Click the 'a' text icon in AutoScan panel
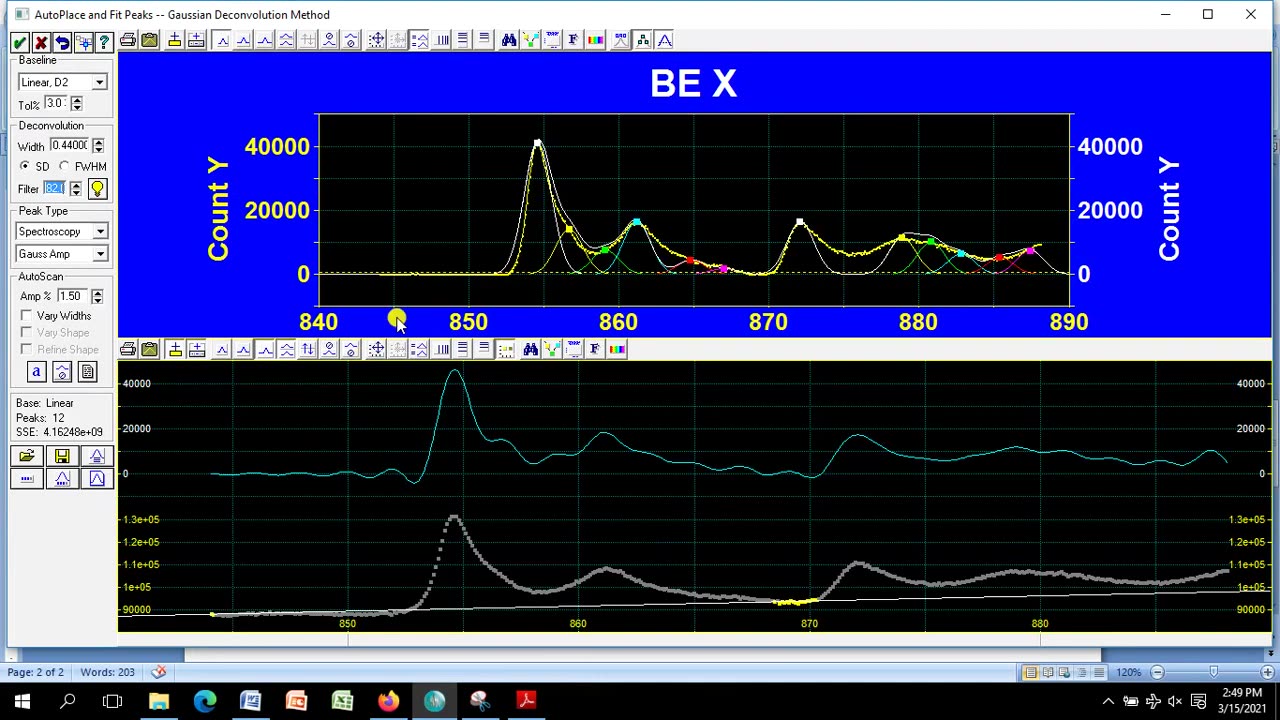 point(36,372)
